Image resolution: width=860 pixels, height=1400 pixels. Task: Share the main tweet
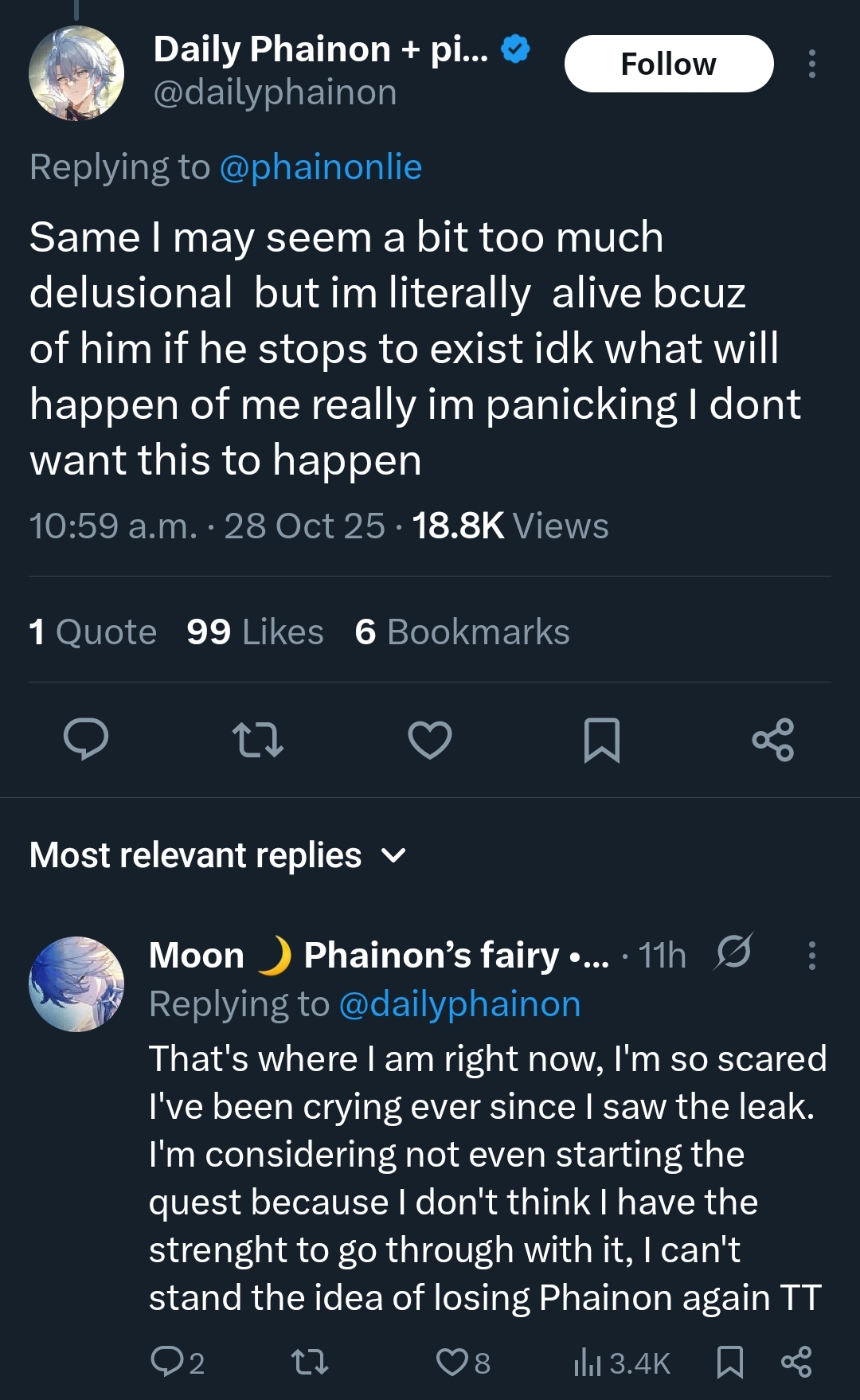[773, 739]
